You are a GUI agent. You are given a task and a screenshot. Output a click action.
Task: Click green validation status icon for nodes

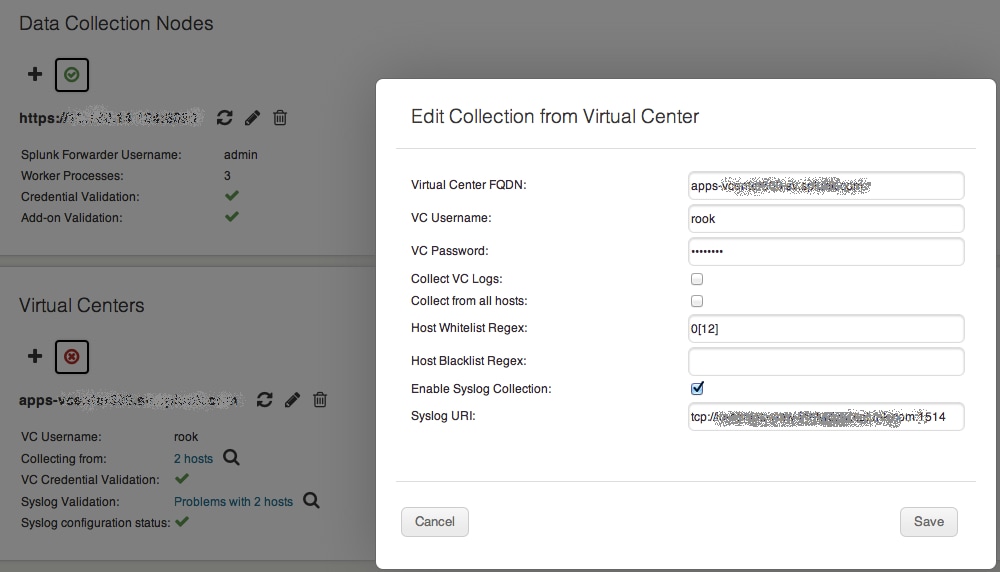[71, 75]
